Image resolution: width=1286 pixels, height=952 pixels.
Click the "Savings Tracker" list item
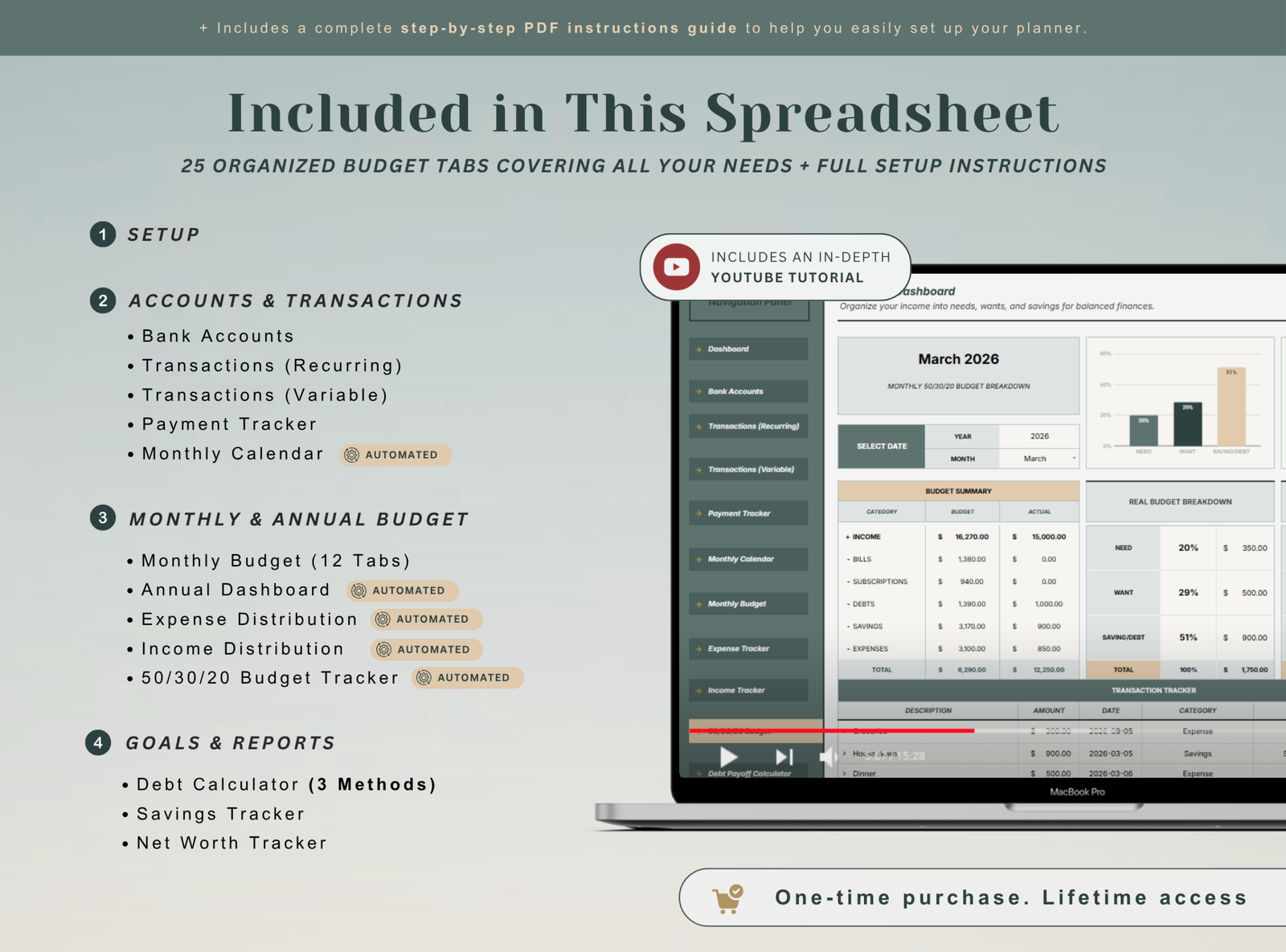[x=220, y=814]
